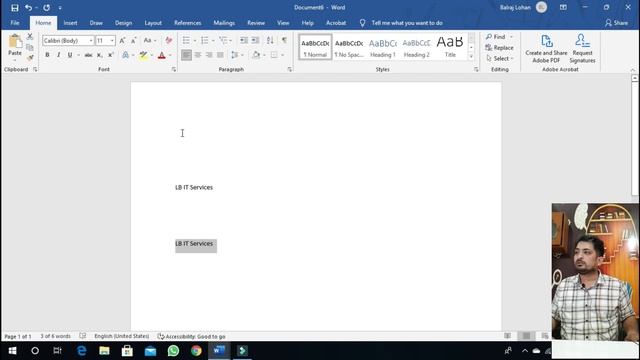Screen dimensions: 640x360
Task: Toggle superscript formatting
Action: coord(111,55)
